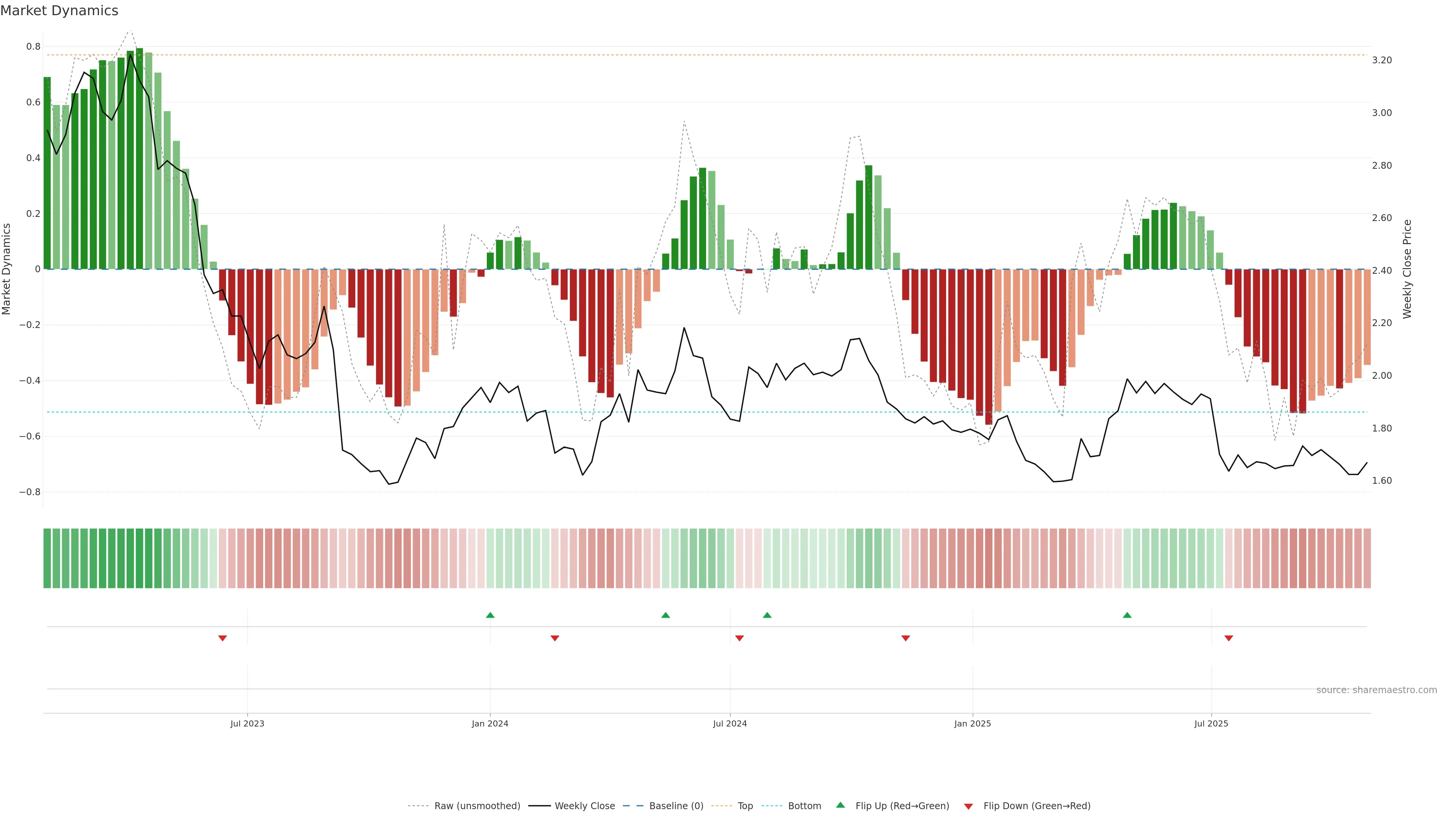
Task: Click the red flip-down triangle just after Jul 2024
Action: tap(739, 638)
